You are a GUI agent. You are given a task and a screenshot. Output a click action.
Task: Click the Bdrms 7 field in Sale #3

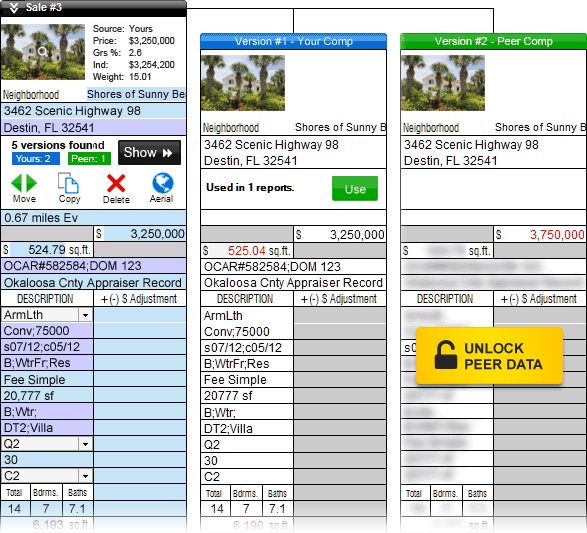point(46,509)
